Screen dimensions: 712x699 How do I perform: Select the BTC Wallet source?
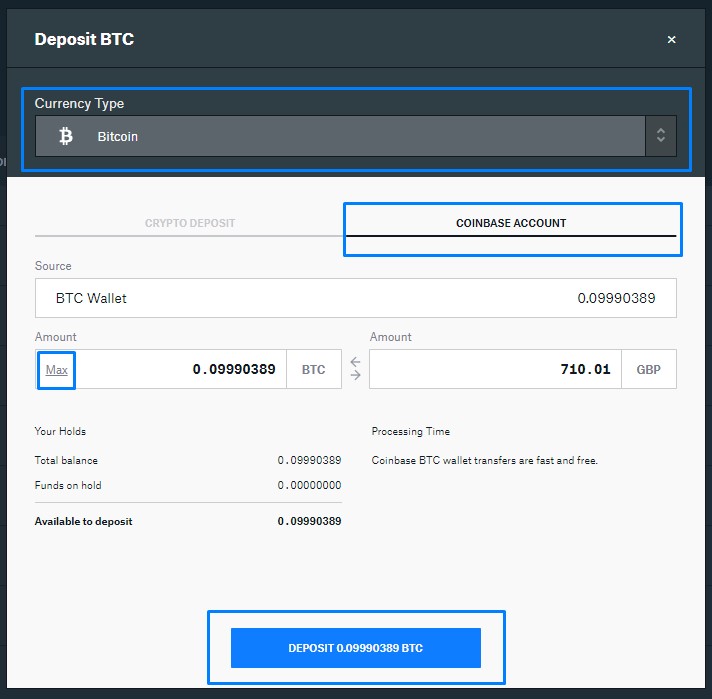pos(356,298)
